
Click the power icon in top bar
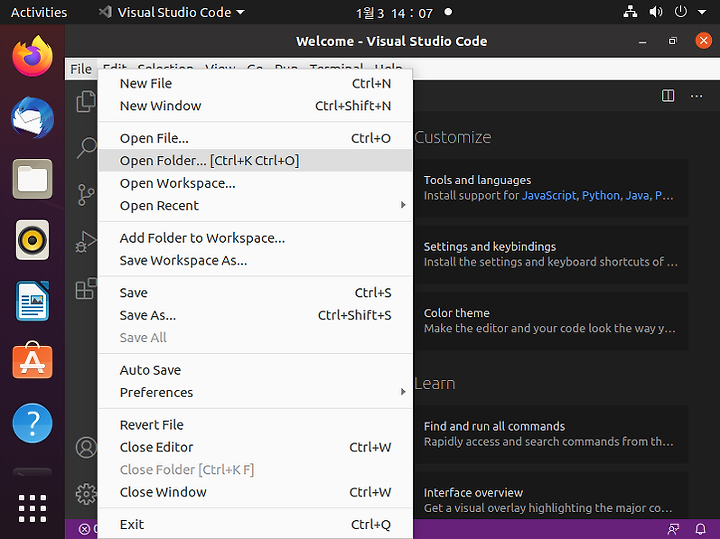(x=681, y=12)
